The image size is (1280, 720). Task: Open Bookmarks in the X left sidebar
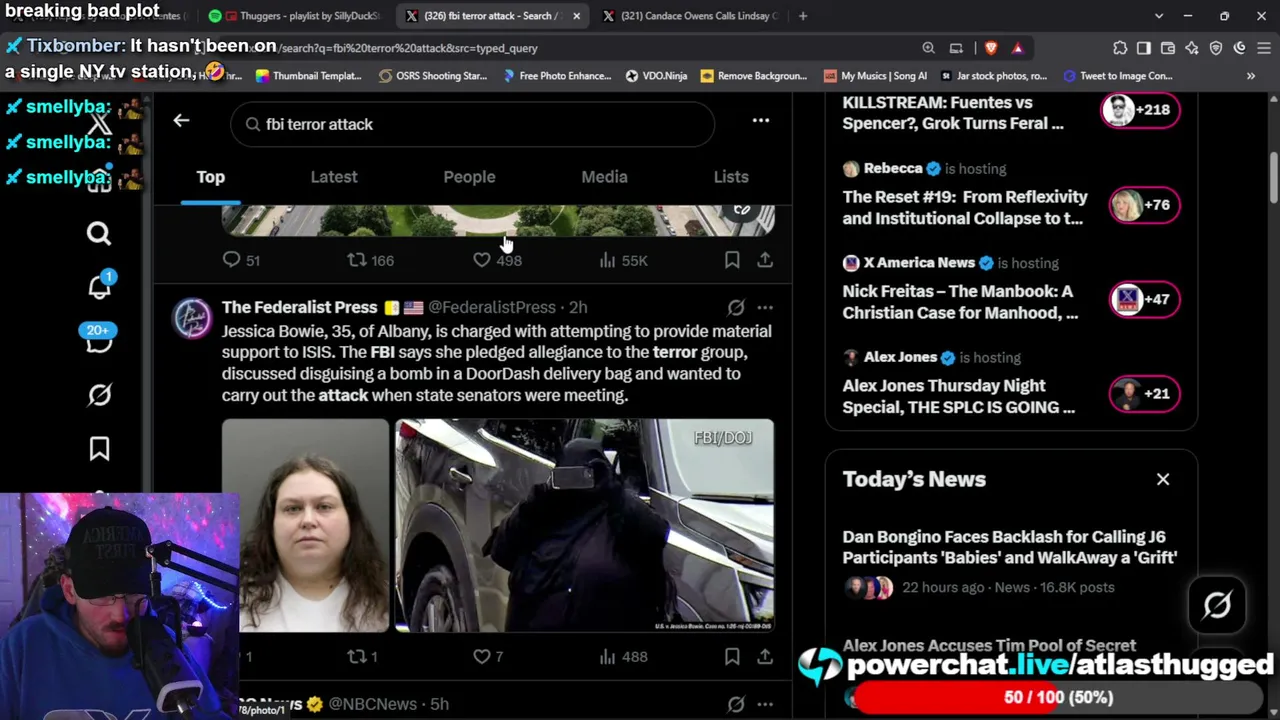pyautogui.click(x=99, y=449)
